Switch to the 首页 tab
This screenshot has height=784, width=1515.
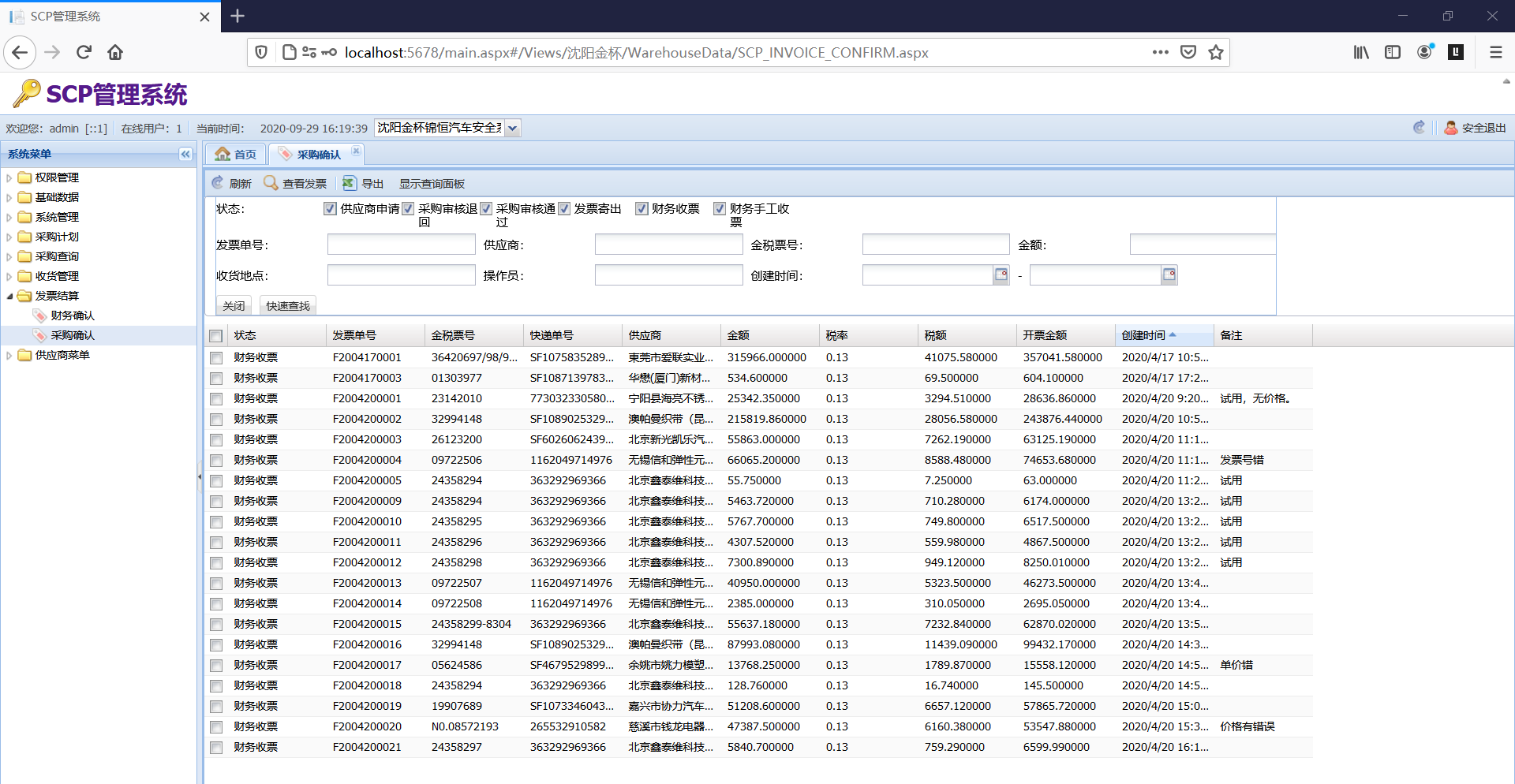[236, 155]
